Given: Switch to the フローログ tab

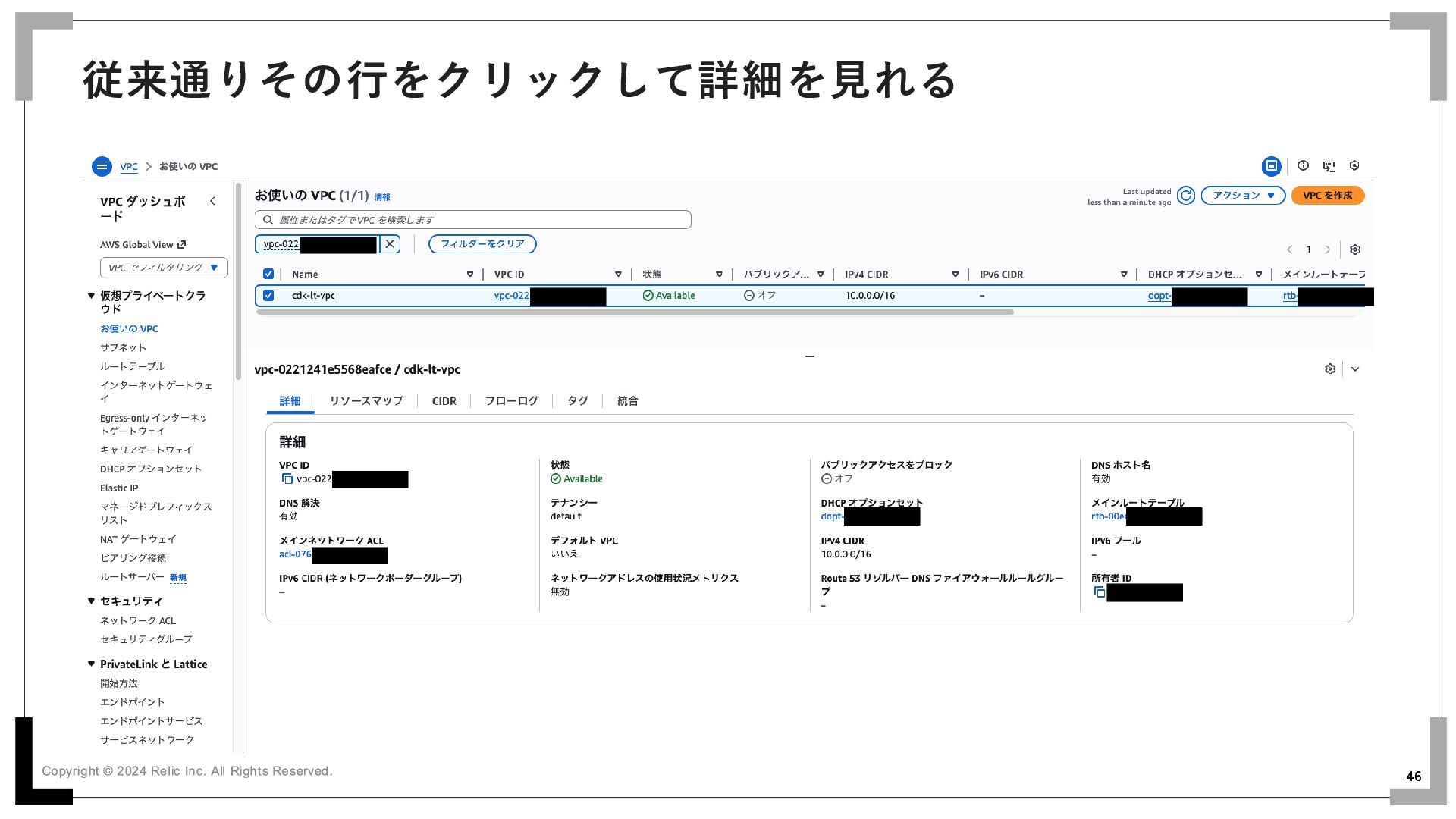Looking at the screenshot, I should point(511,401).
